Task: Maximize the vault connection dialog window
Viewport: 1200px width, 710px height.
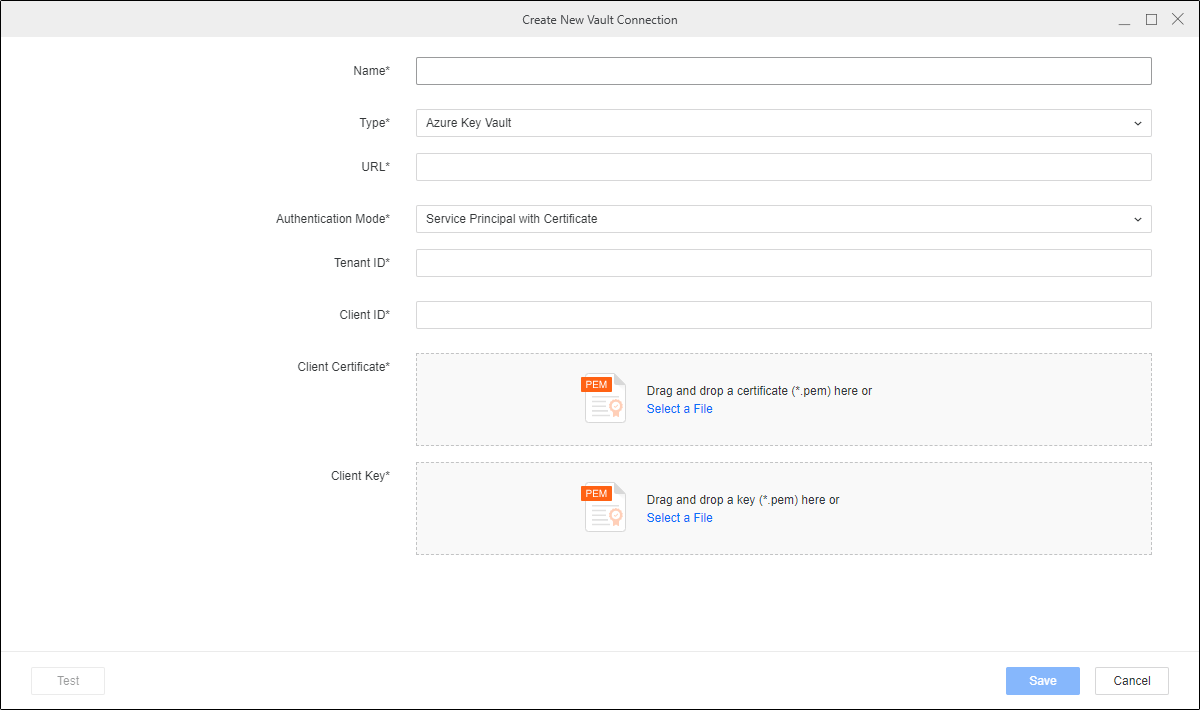Action: point(1151,20)
